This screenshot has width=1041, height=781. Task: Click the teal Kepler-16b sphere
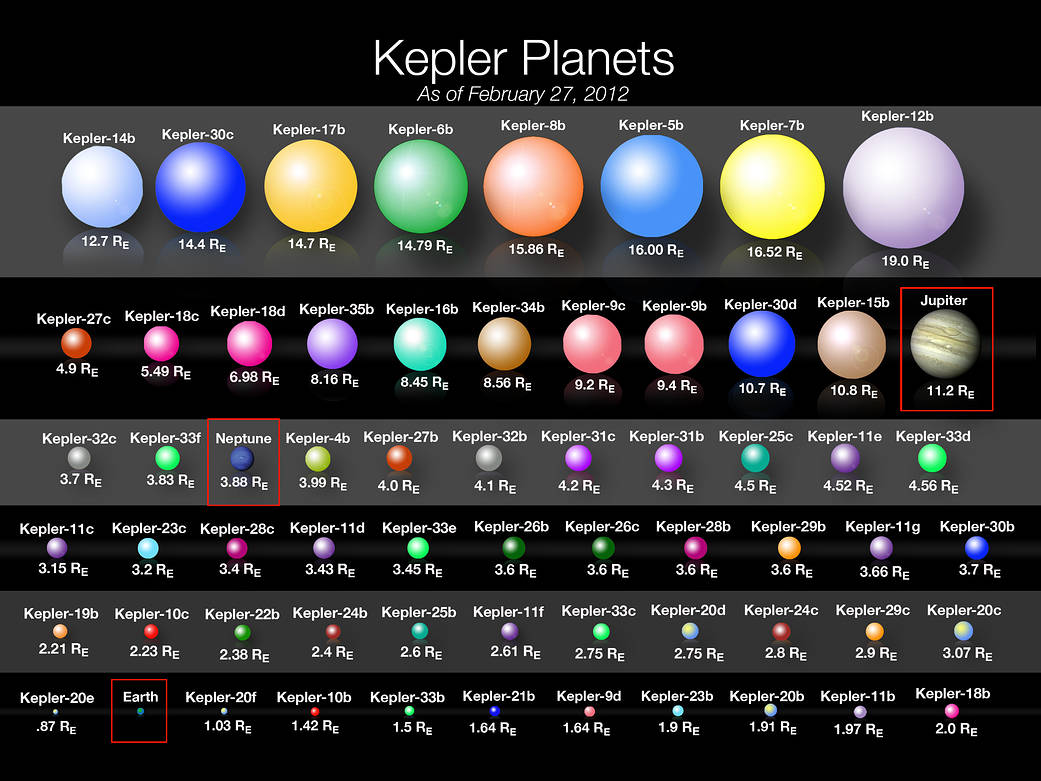(420, 344)
